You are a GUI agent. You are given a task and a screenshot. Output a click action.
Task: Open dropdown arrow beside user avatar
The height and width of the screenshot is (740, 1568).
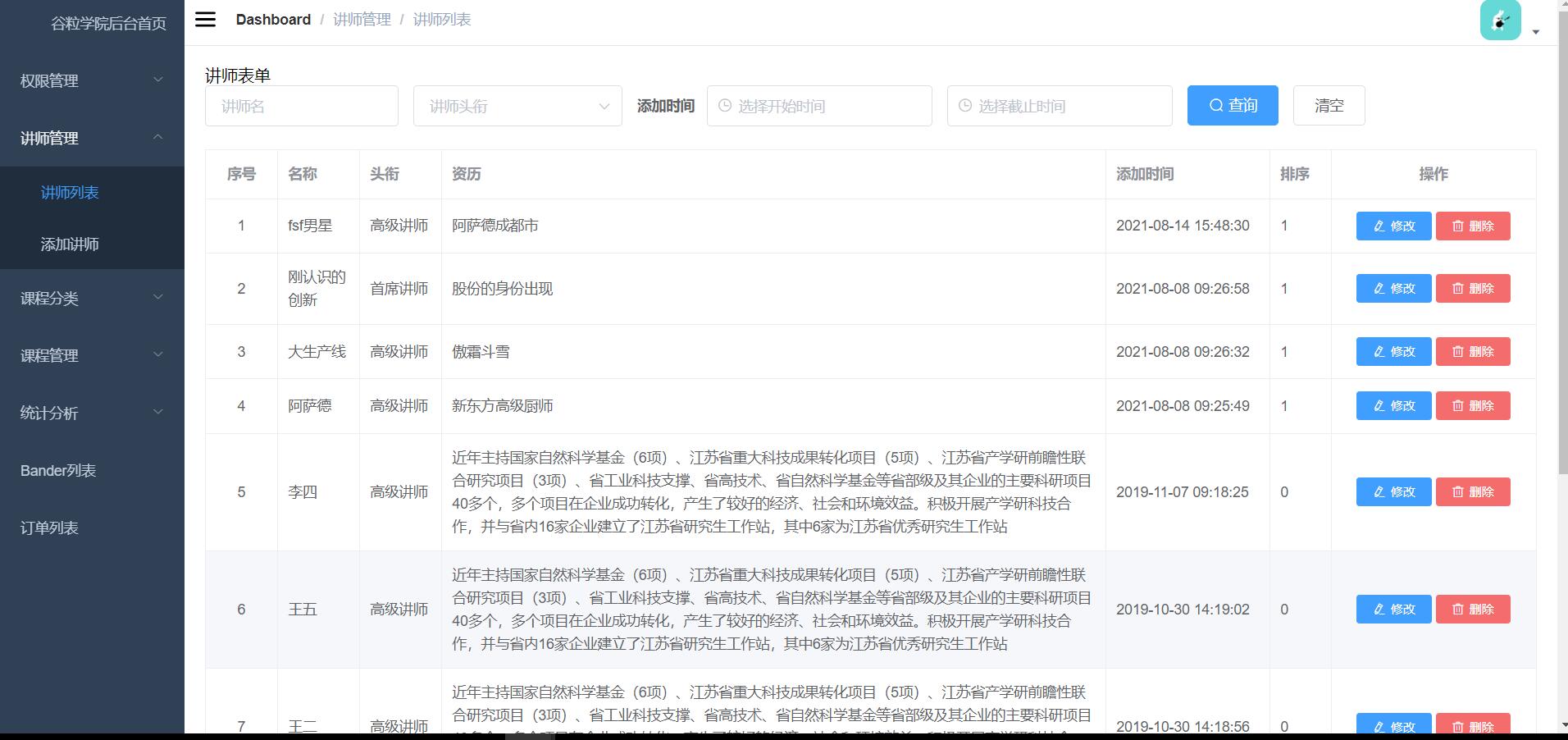(x=1536, y=33)
